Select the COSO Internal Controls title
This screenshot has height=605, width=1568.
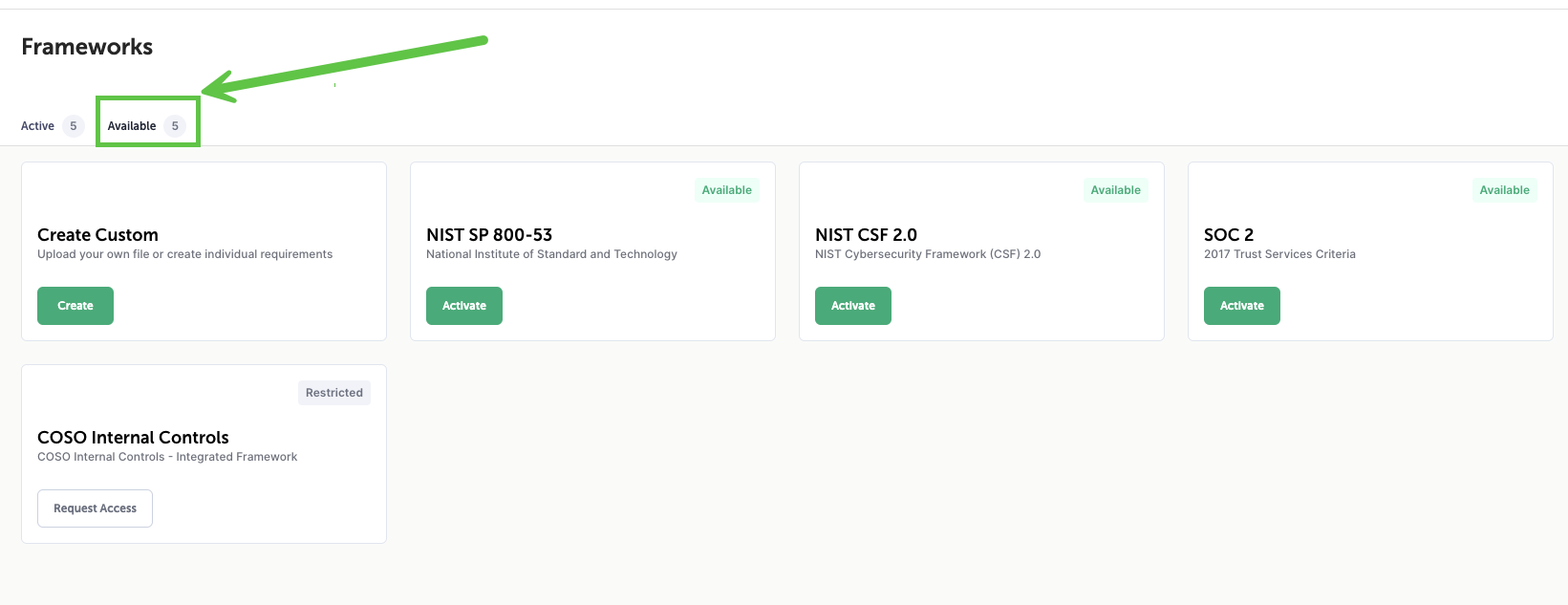(x=133, y=438)
